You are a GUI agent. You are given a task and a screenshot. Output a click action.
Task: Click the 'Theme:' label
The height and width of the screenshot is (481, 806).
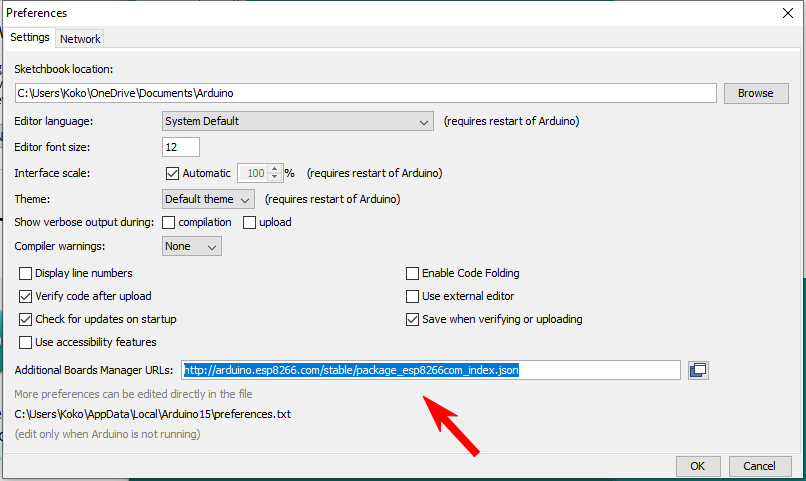(x=32, y=199)
